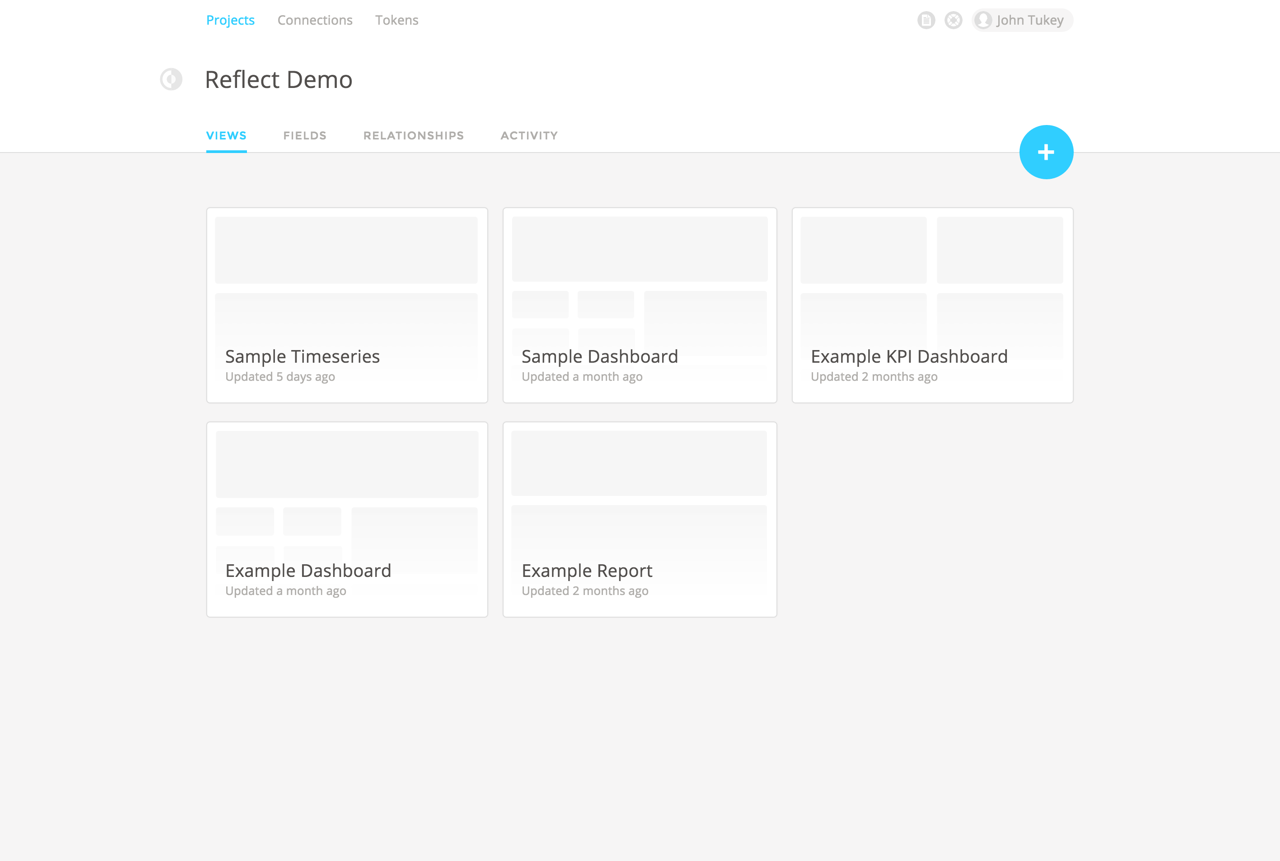Open the Sample Dashboard view card

(640, 305)
